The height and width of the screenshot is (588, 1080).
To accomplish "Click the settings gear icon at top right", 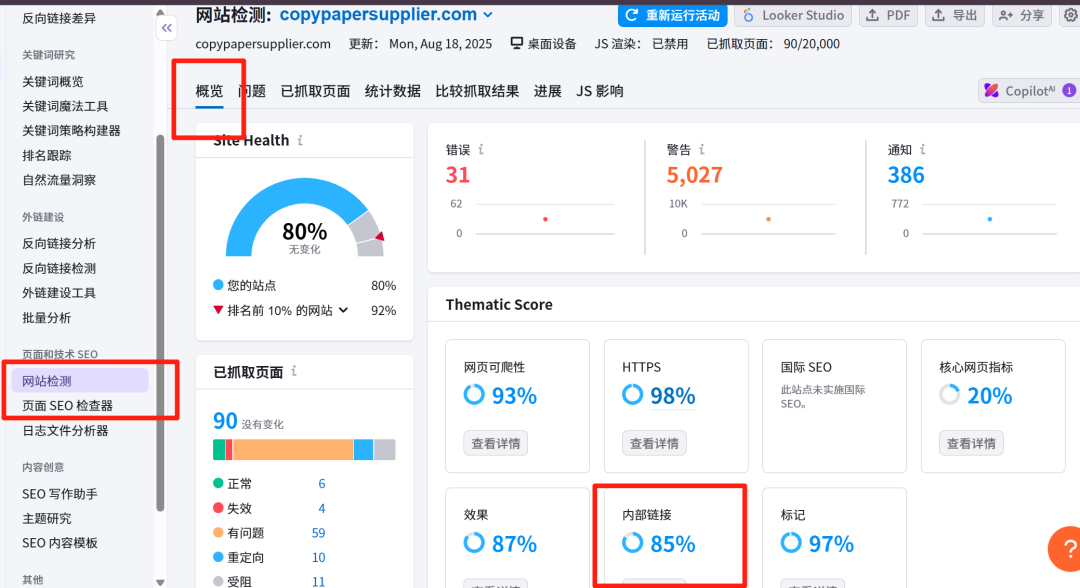I will 1071,15.
